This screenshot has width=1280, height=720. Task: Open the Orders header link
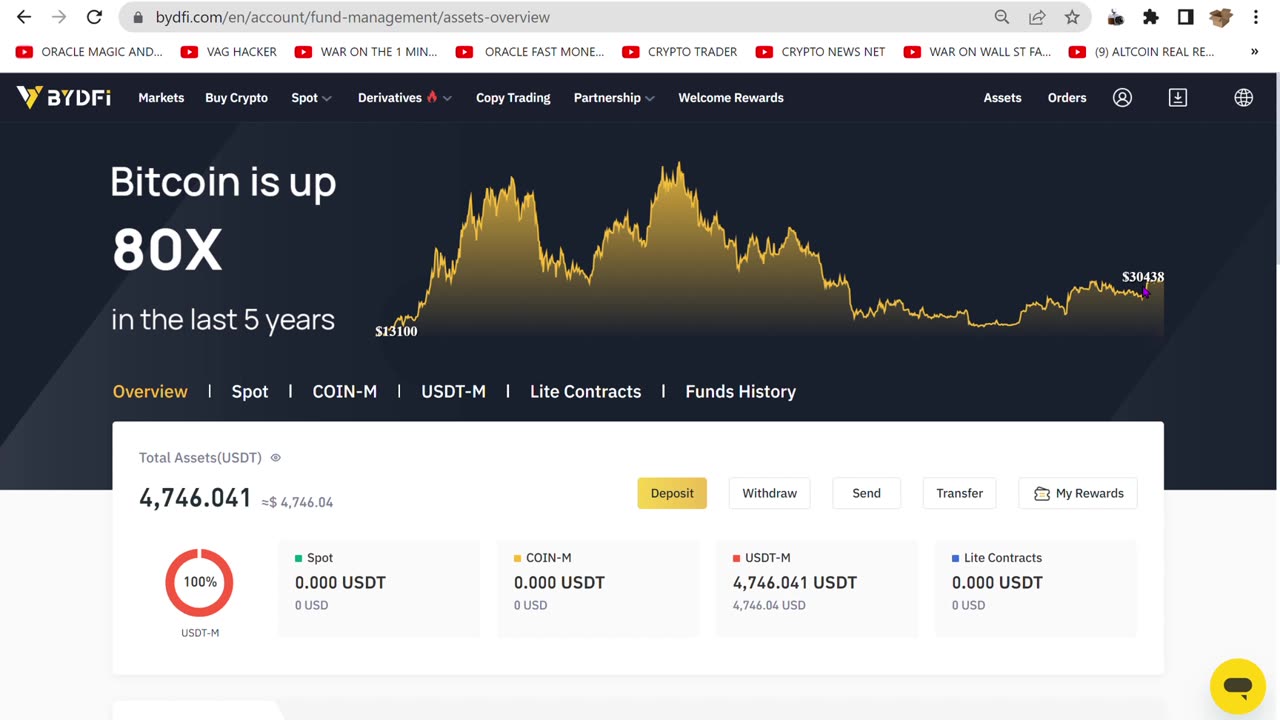(x=1067, y=98)
